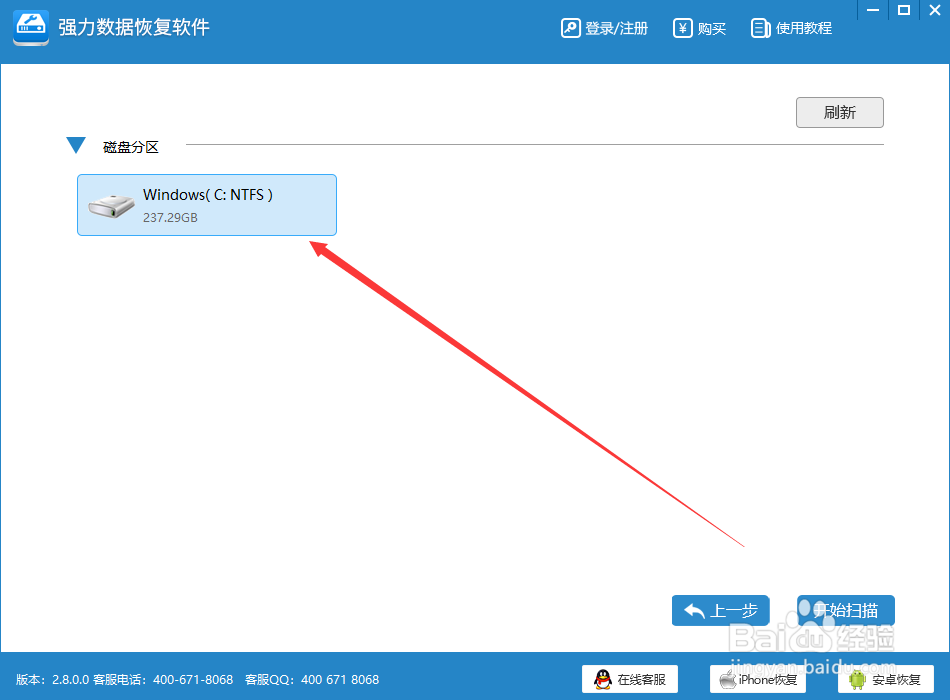
Task: Maximize the recovery software window
Action: point(904,10)
